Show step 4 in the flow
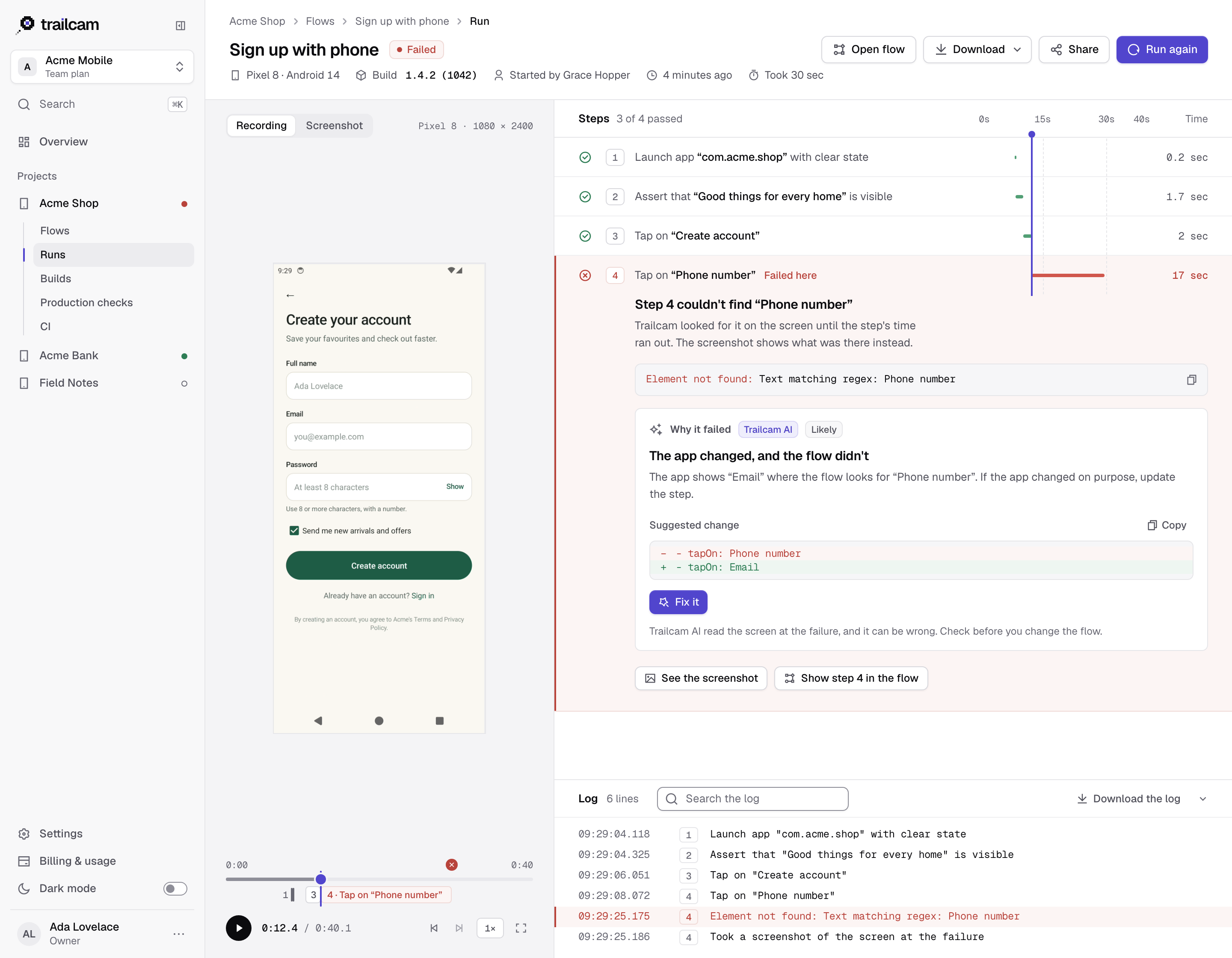 [x=851, y=678]
